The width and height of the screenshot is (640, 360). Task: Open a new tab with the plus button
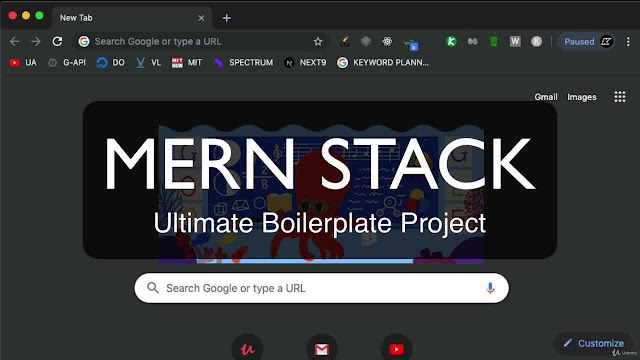point(227,18)
